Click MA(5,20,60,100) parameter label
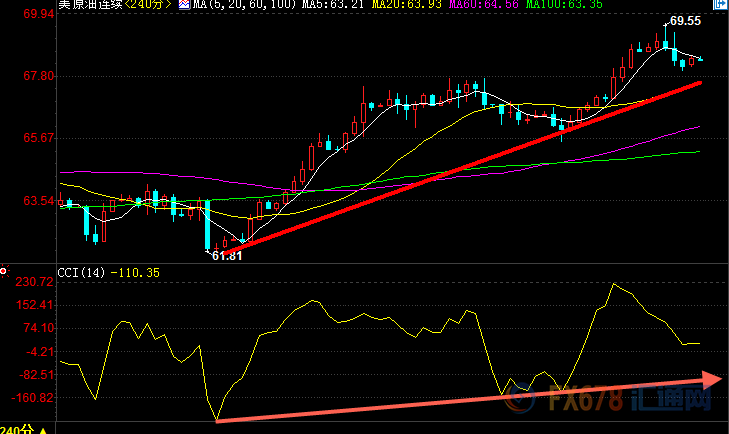729x434 pixels. (x=245, y=4)
